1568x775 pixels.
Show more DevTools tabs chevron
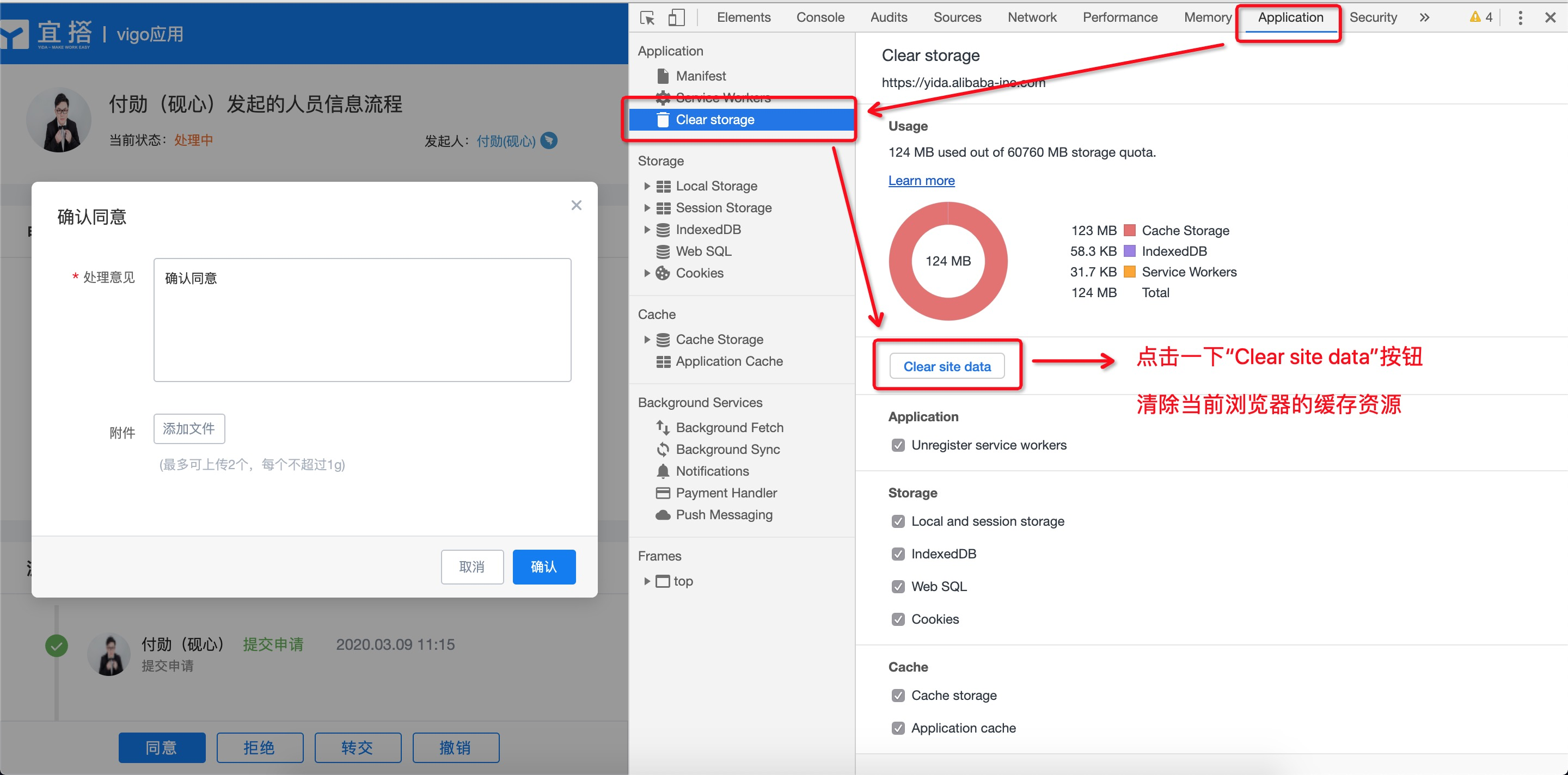coord(1424,17)
